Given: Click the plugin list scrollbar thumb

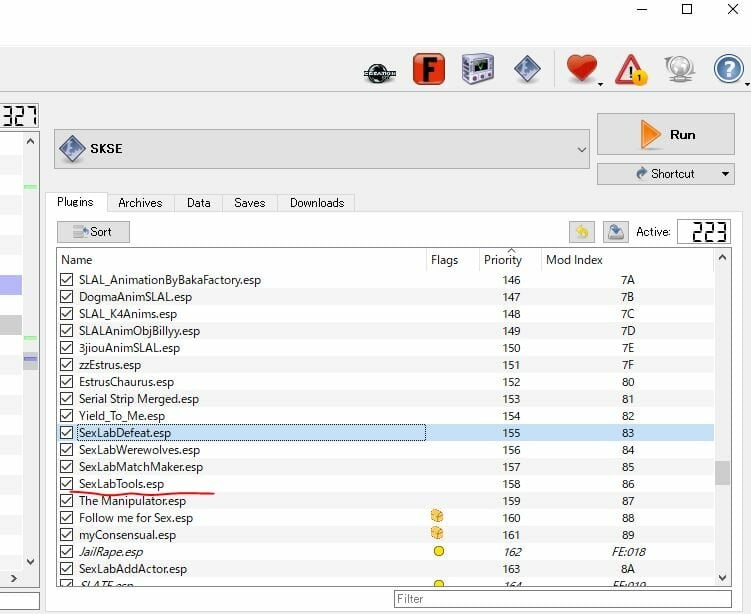Looking at the screenshot, I should coord(722,473).
